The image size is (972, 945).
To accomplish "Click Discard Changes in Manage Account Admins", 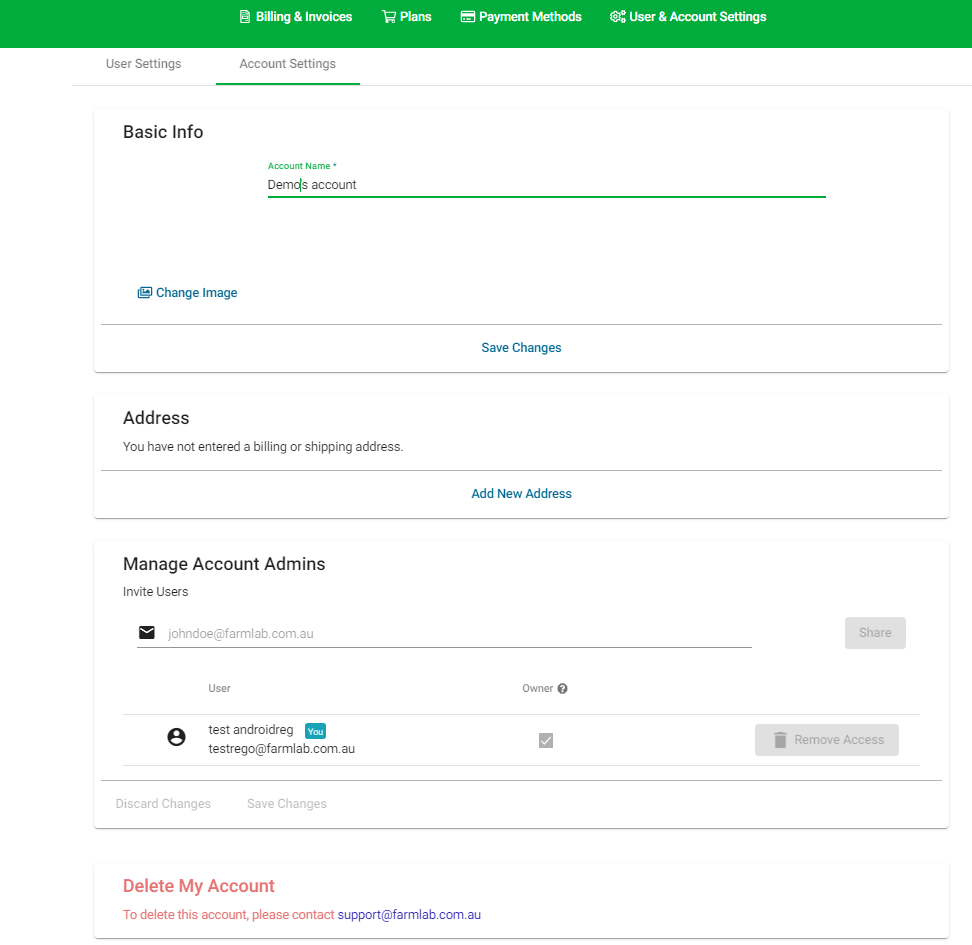I will point(163,804).
